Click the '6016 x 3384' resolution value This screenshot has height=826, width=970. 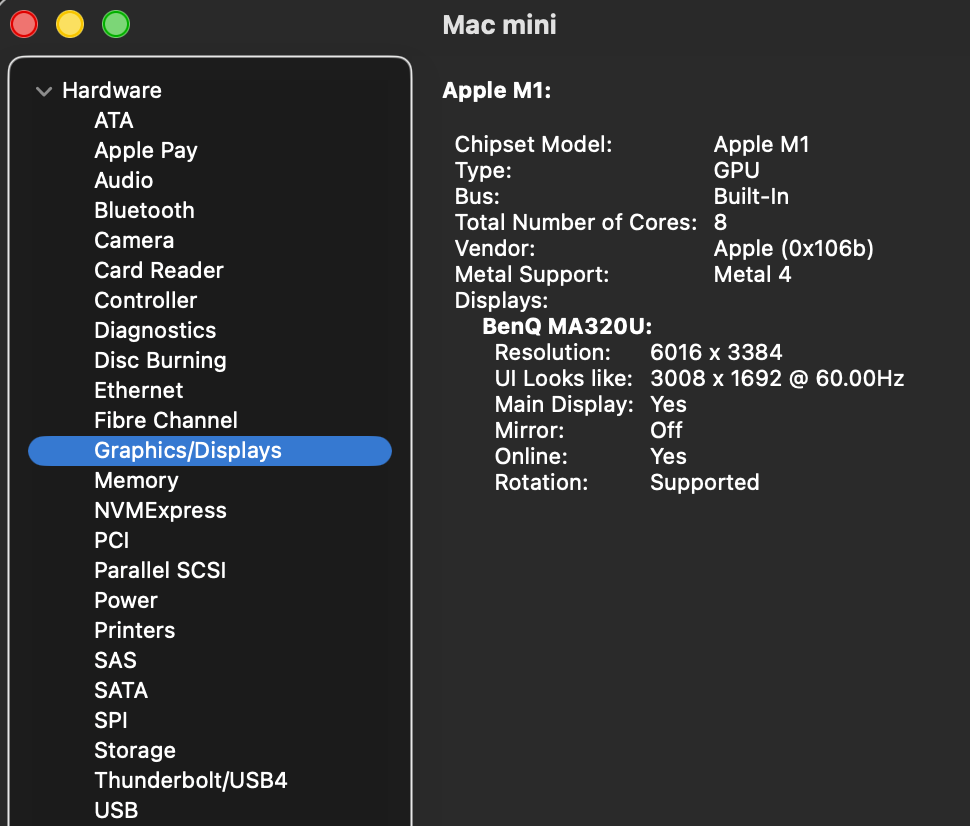(716, 353)
